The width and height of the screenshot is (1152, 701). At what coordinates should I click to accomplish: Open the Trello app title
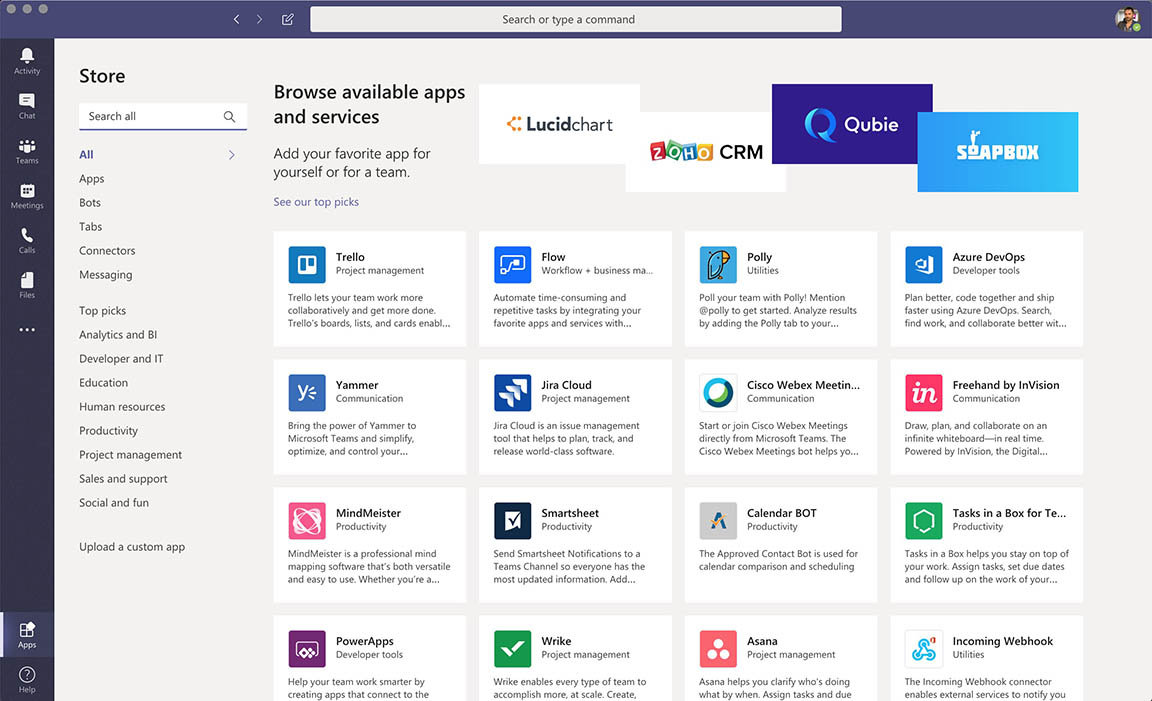tap(350, 257)
